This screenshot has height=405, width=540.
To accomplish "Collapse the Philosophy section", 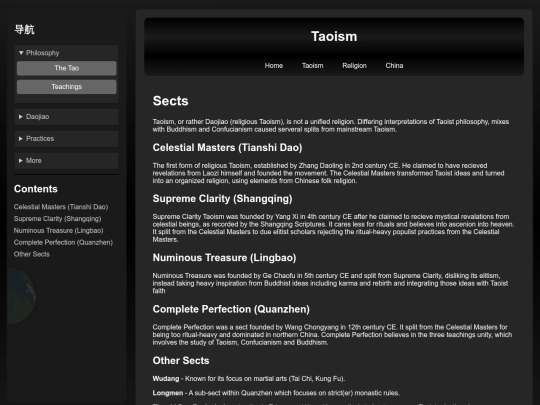I will click(x=66, y=53).
